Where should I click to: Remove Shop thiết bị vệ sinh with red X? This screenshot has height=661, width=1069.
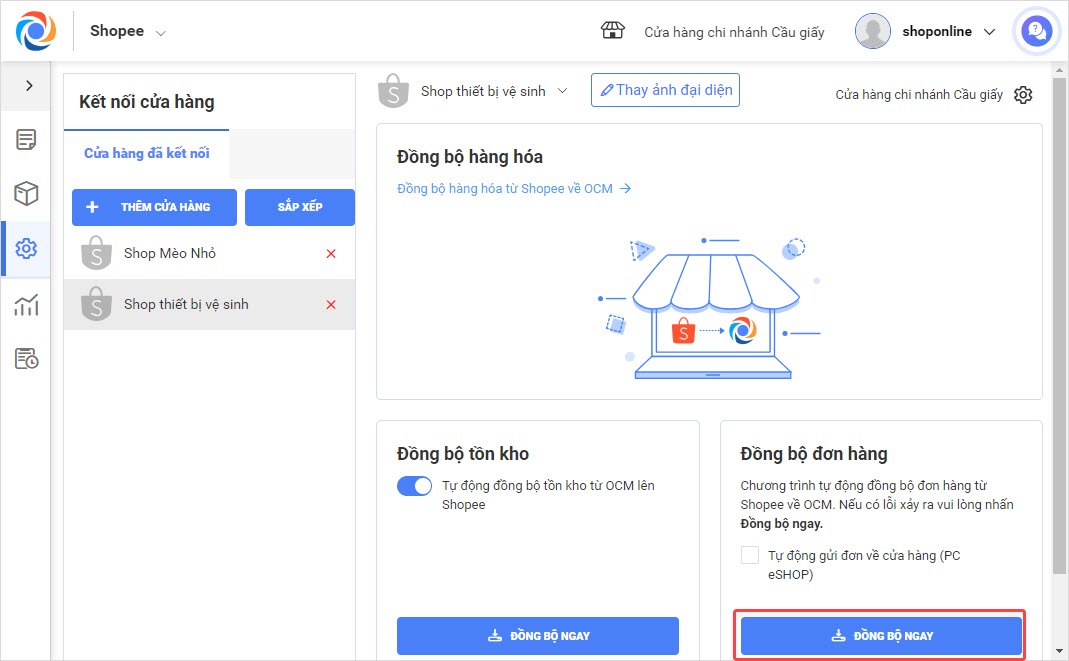tap(331, 304)
